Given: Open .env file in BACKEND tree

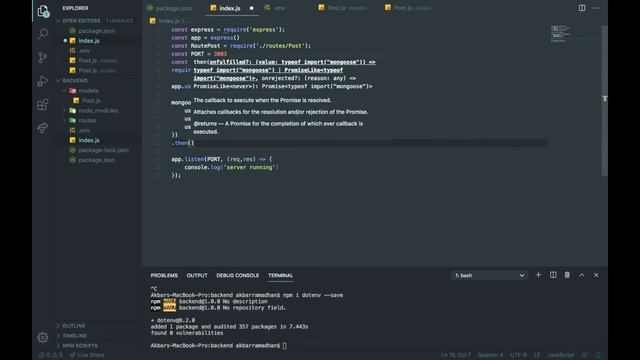Looking at the screenshot, I should point(84,130).
